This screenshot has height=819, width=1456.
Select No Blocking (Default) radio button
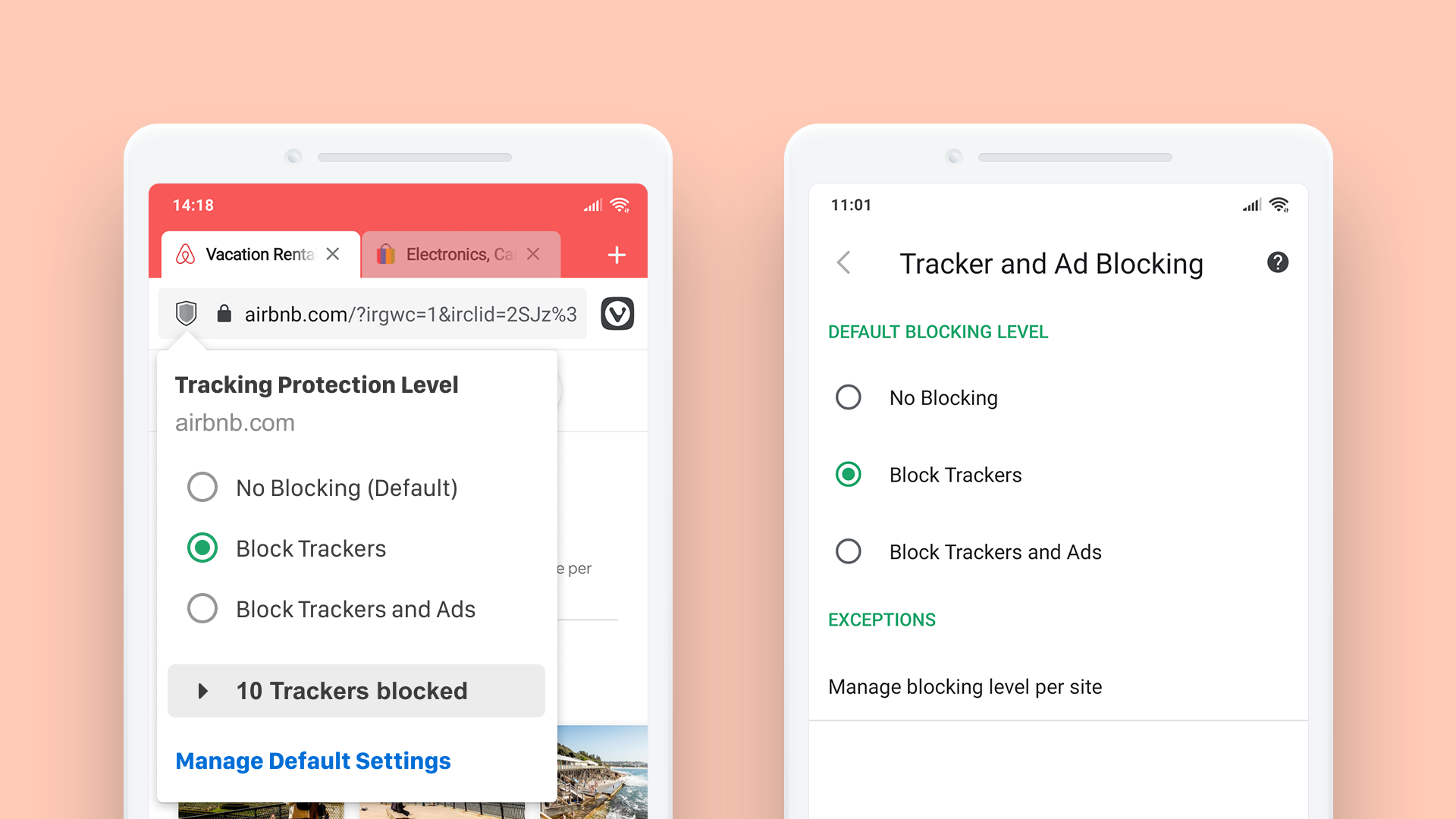(x=200, y=488)
